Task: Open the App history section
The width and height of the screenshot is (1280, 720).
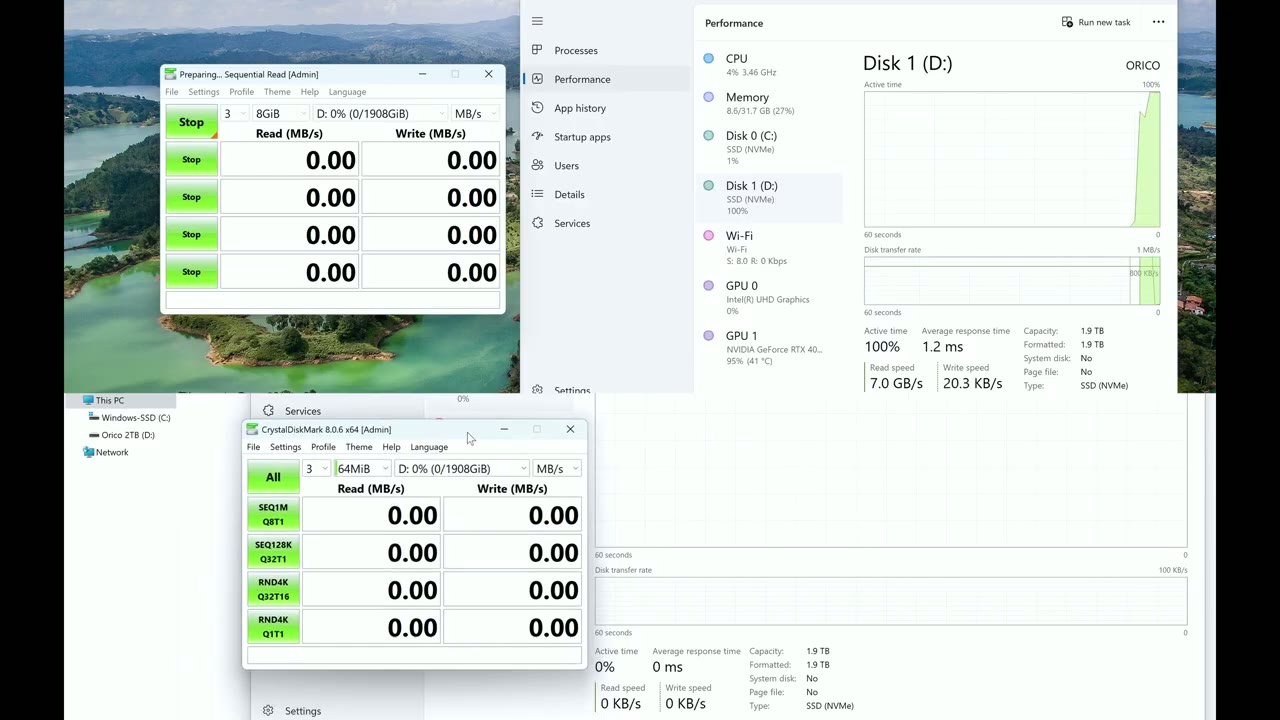Action: (537, 108)
